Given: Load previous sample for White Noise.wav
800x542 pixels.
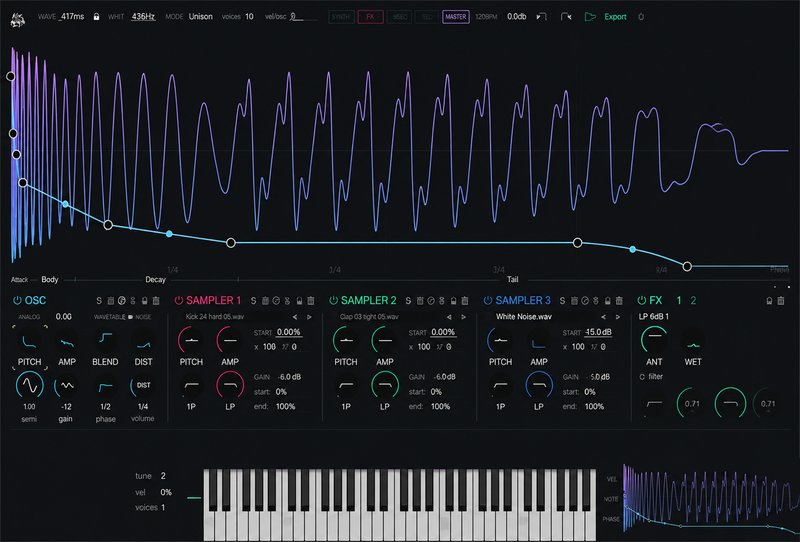Looking at the screenshot, I should point(604,317).
